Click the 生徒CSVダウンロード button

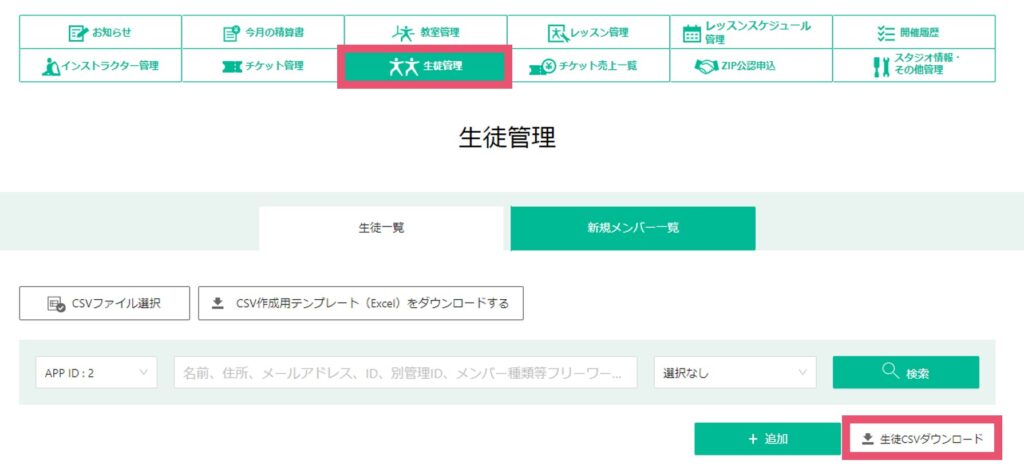coord(922,439)
